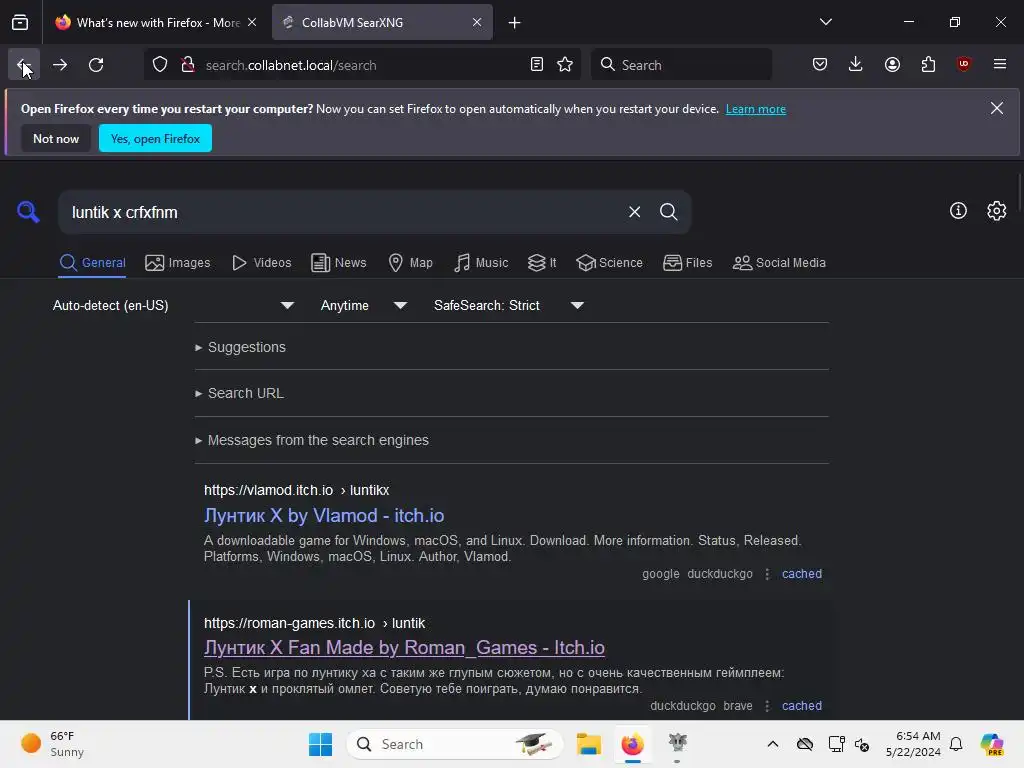Open the notifications bell in taskbar
Viewport: 1024px width, 768px height.
(956, 744)
